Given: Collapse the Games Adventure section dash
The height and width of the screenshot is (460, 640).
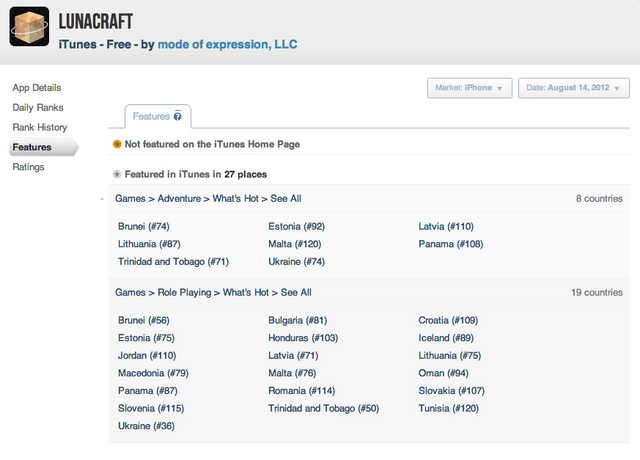Looking at the screenshot, I should [102, 199].
